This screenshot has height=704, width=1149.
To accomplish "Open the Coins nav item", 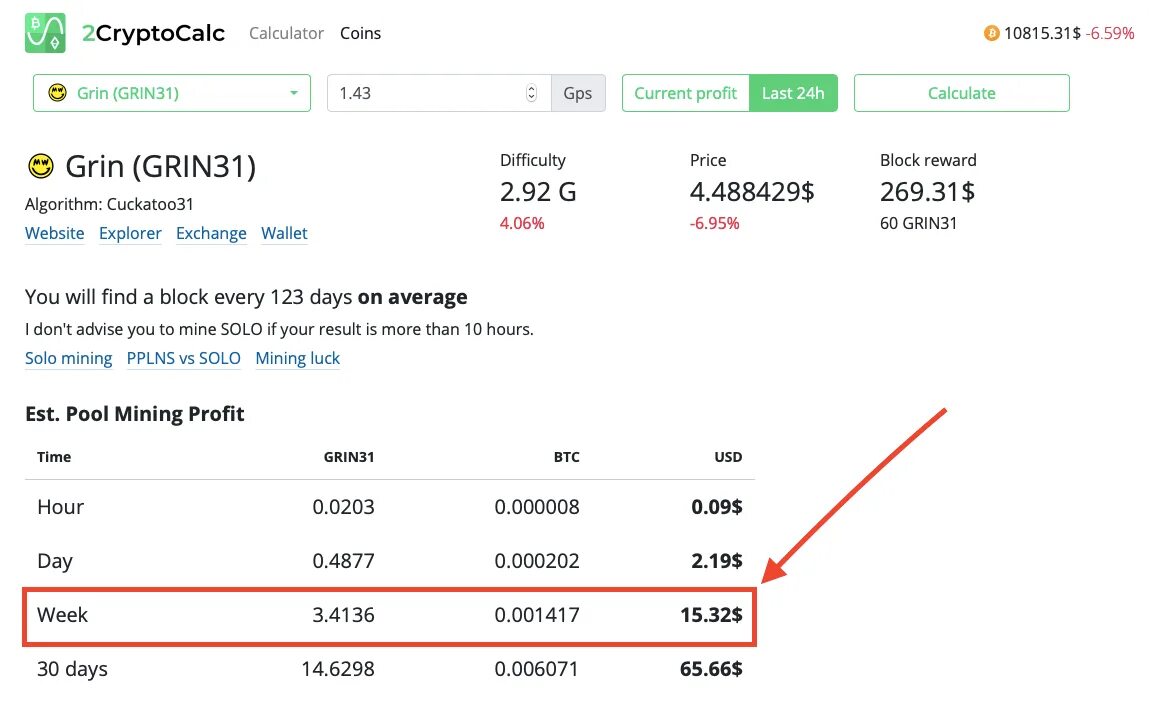I will 361,33.
